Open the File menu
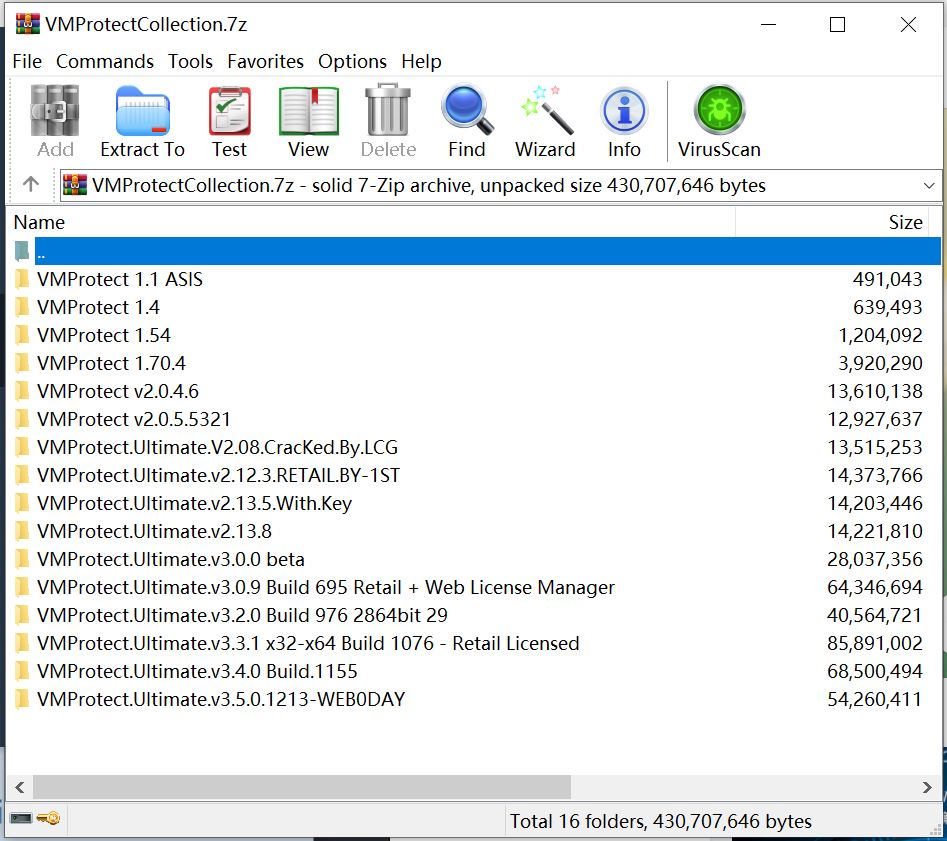The width and height of the screenshot is (947, 841). click(x=27, y=61)
